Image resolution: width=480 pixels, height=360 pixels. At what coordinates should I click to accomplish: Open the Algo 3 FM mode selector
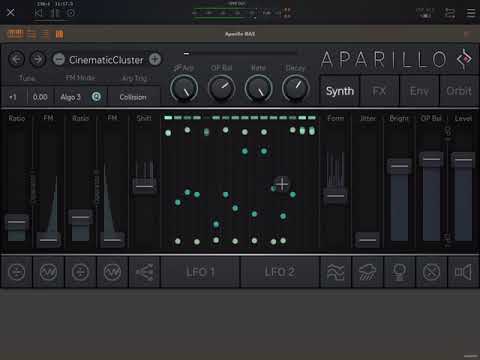[x=70, y=97]
